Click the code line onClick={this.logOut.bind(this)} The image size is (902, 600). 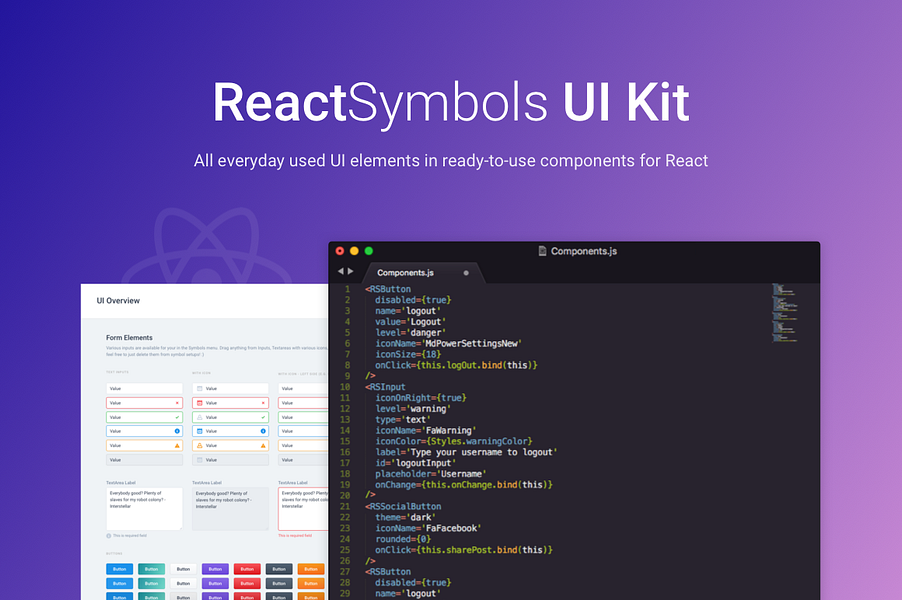coord(456,365)
